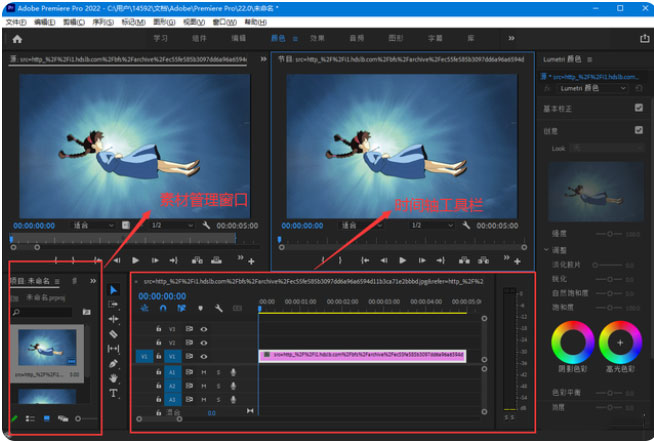This screenshot has height=442, width=654.
Task: Expand the project panel overflow chevrons
Action: 93,281
